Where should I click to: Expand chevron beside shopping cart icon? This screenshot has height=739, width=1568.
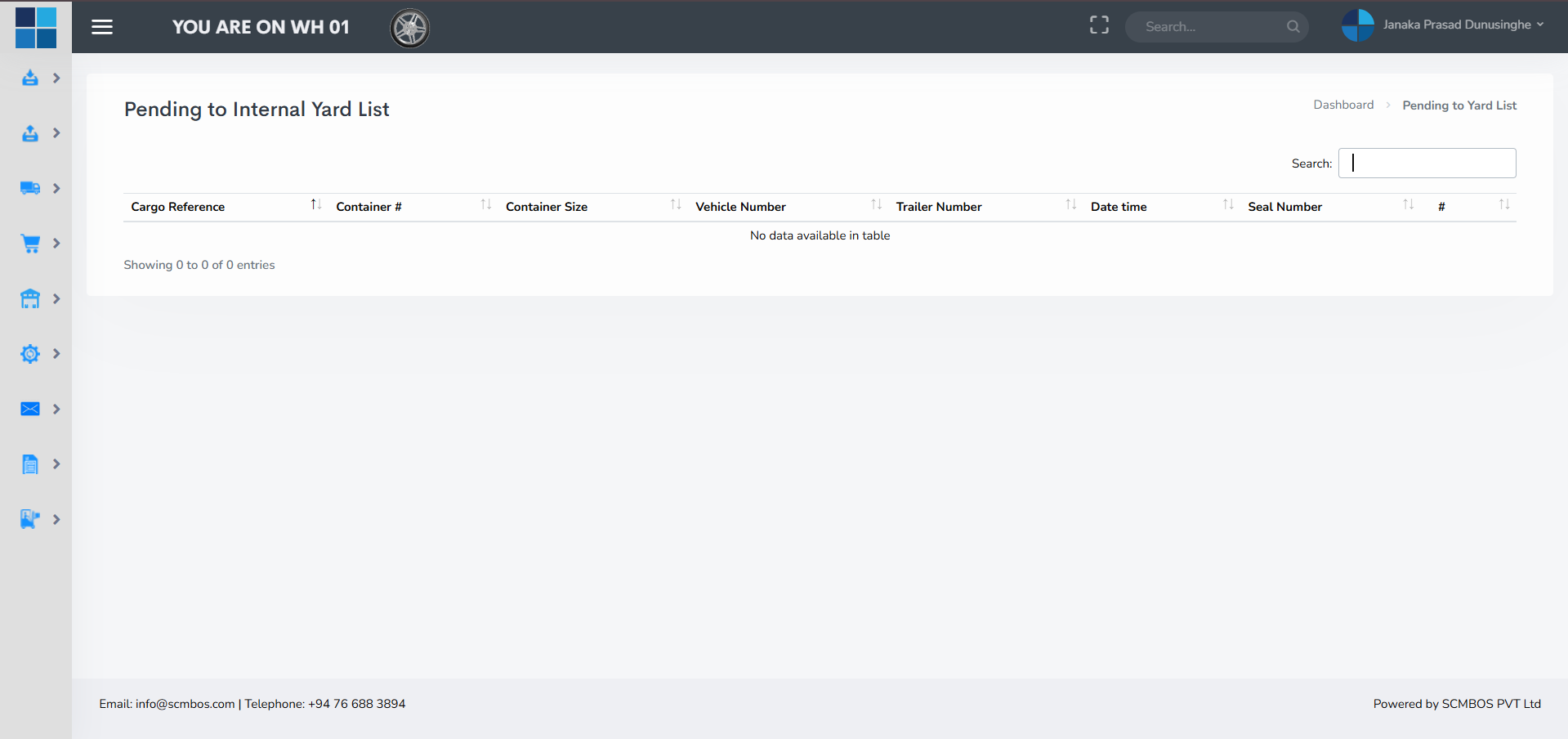click(x=56, y=244)
